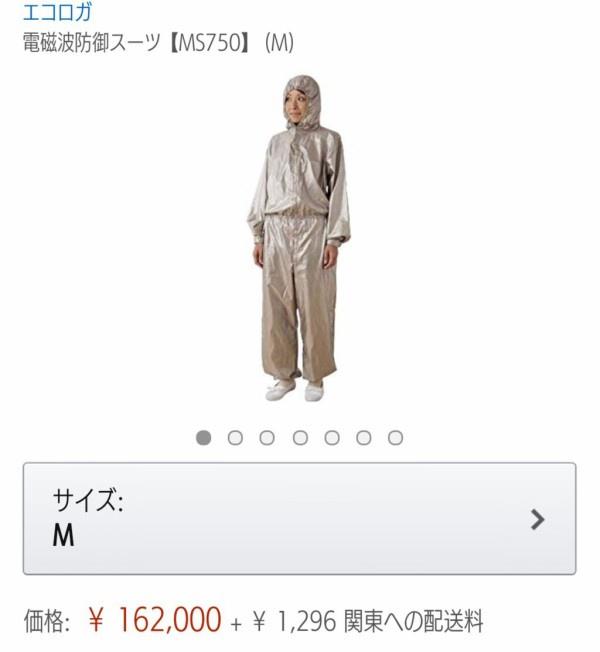600x652 pixels.
Task: Tap the model's hooded head in photo
Action: [302, 102]
